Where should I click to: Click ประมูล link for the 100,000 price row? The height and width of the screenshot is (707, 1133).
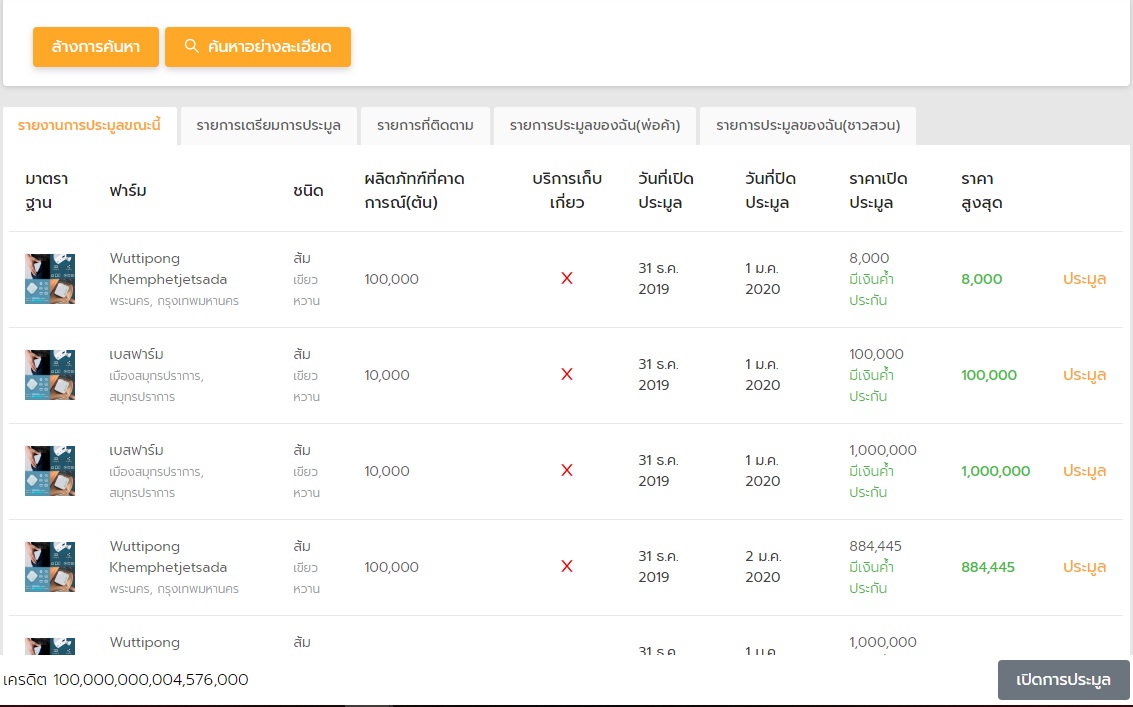coord(1084,375)
